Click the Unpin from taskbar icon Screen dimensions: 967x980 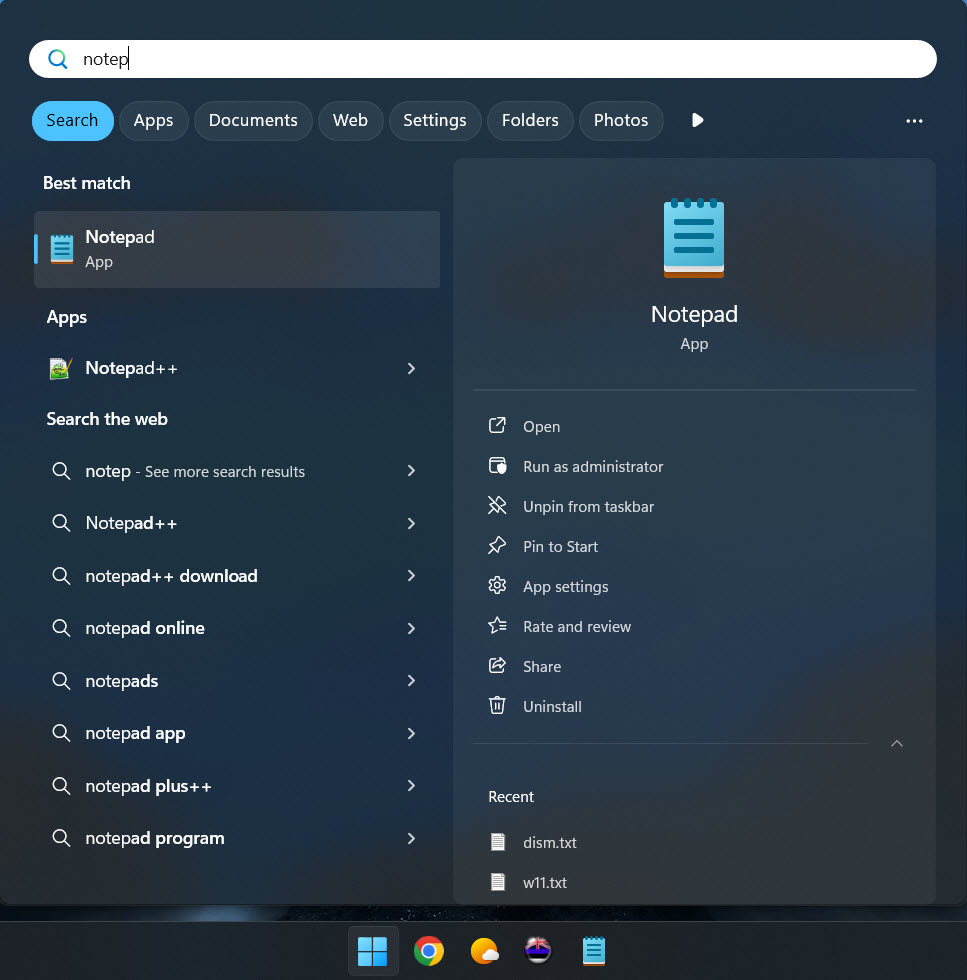(497, 506)
